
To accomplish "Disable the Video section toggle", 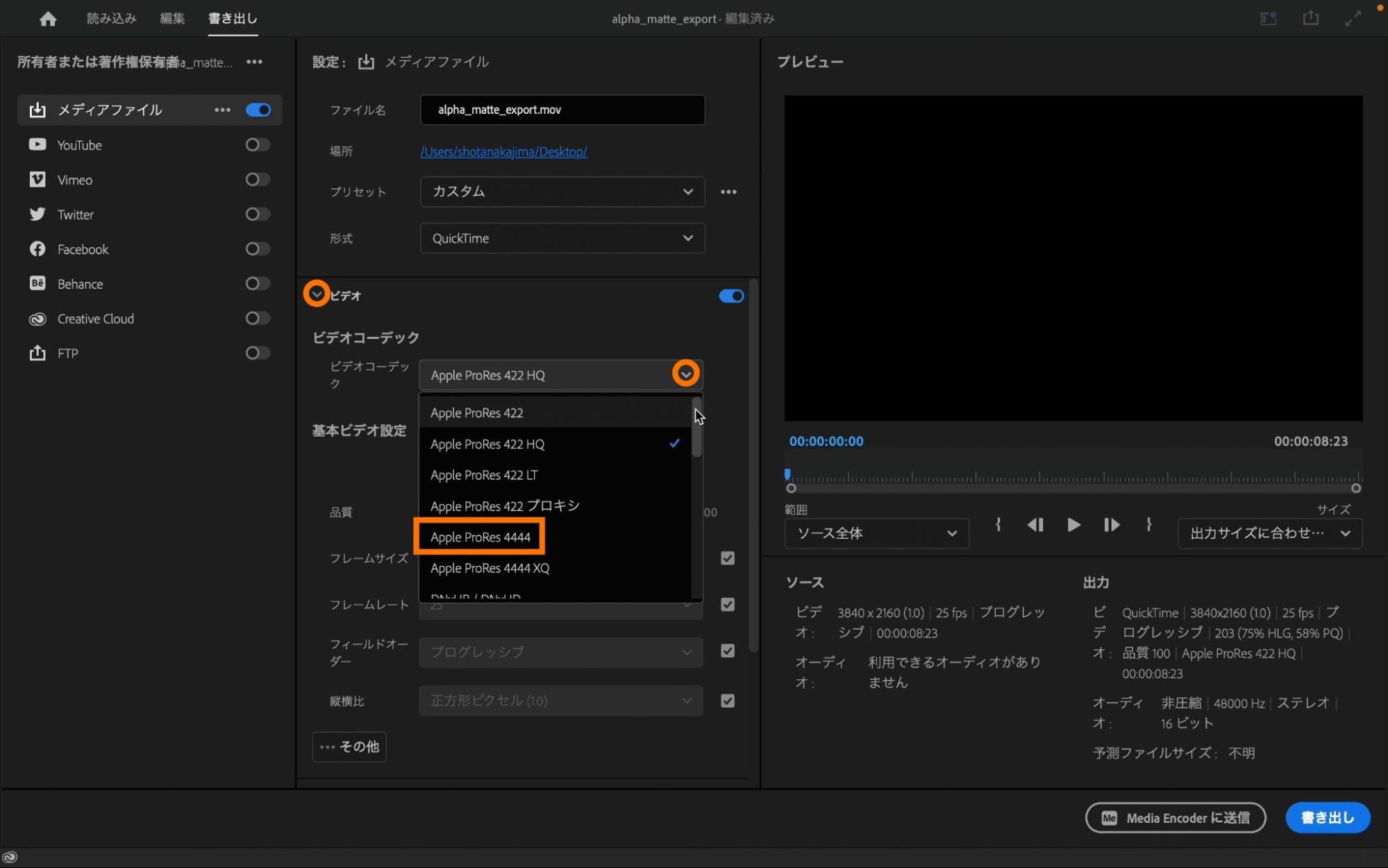I will coord(730,296).
